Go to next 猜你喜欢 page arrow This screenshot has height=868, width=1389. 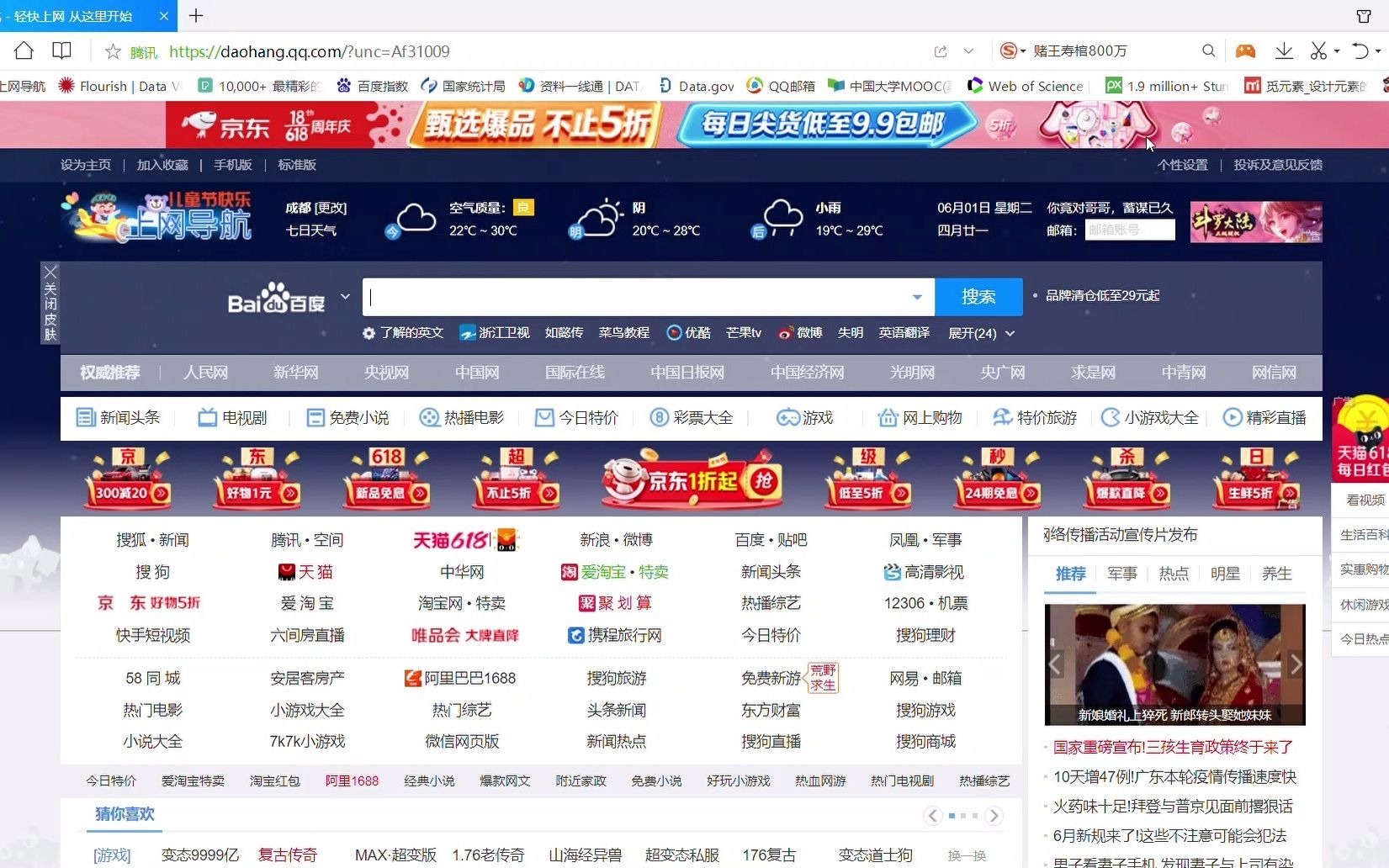994,815
